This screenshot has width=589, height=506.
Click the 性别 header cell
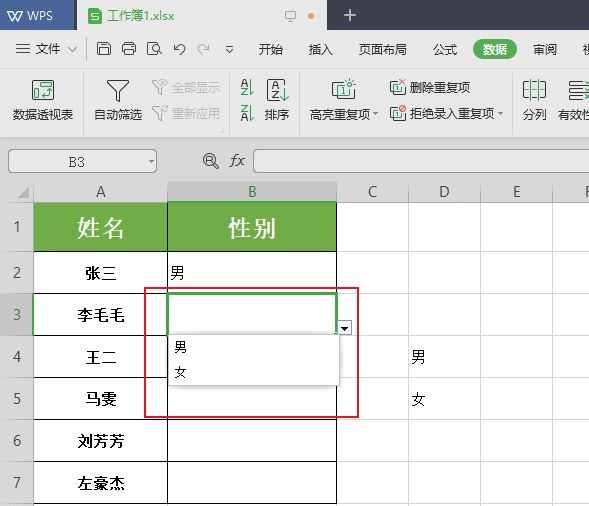(x=252, y=227)
